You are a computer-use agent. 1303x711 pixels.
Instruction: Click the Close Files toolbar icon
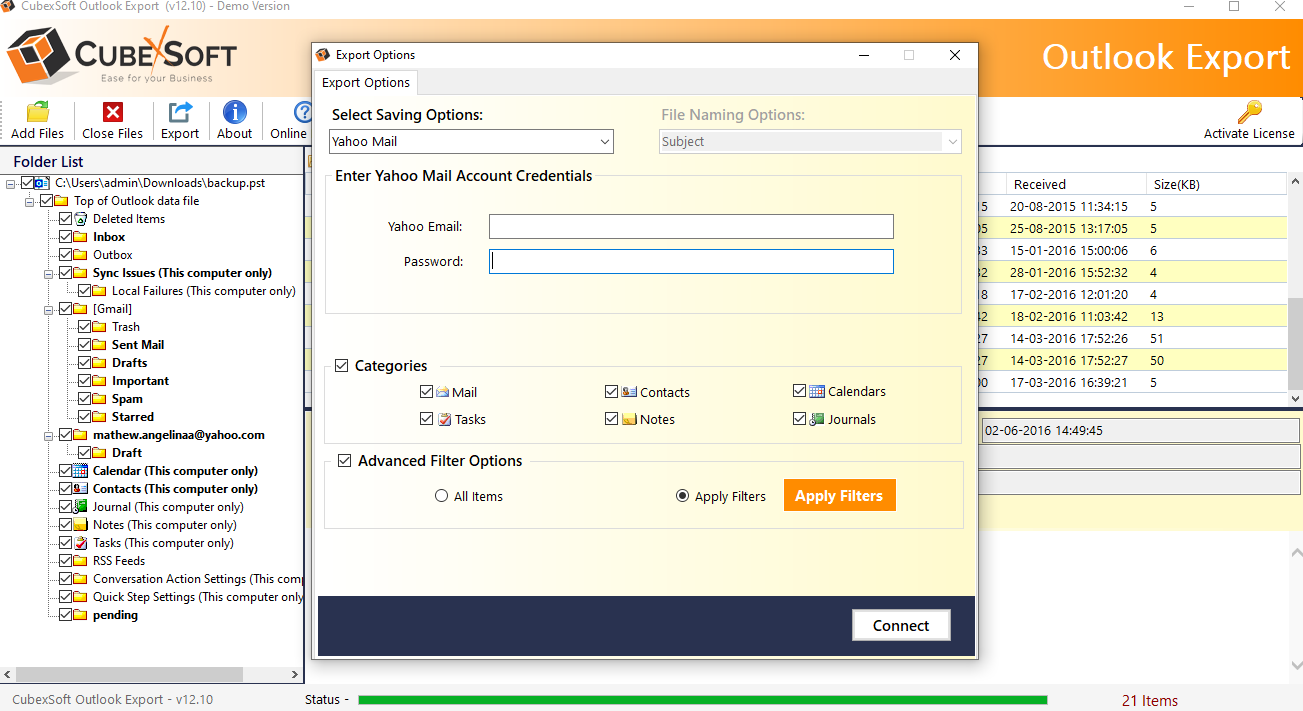tap(113, 112)
